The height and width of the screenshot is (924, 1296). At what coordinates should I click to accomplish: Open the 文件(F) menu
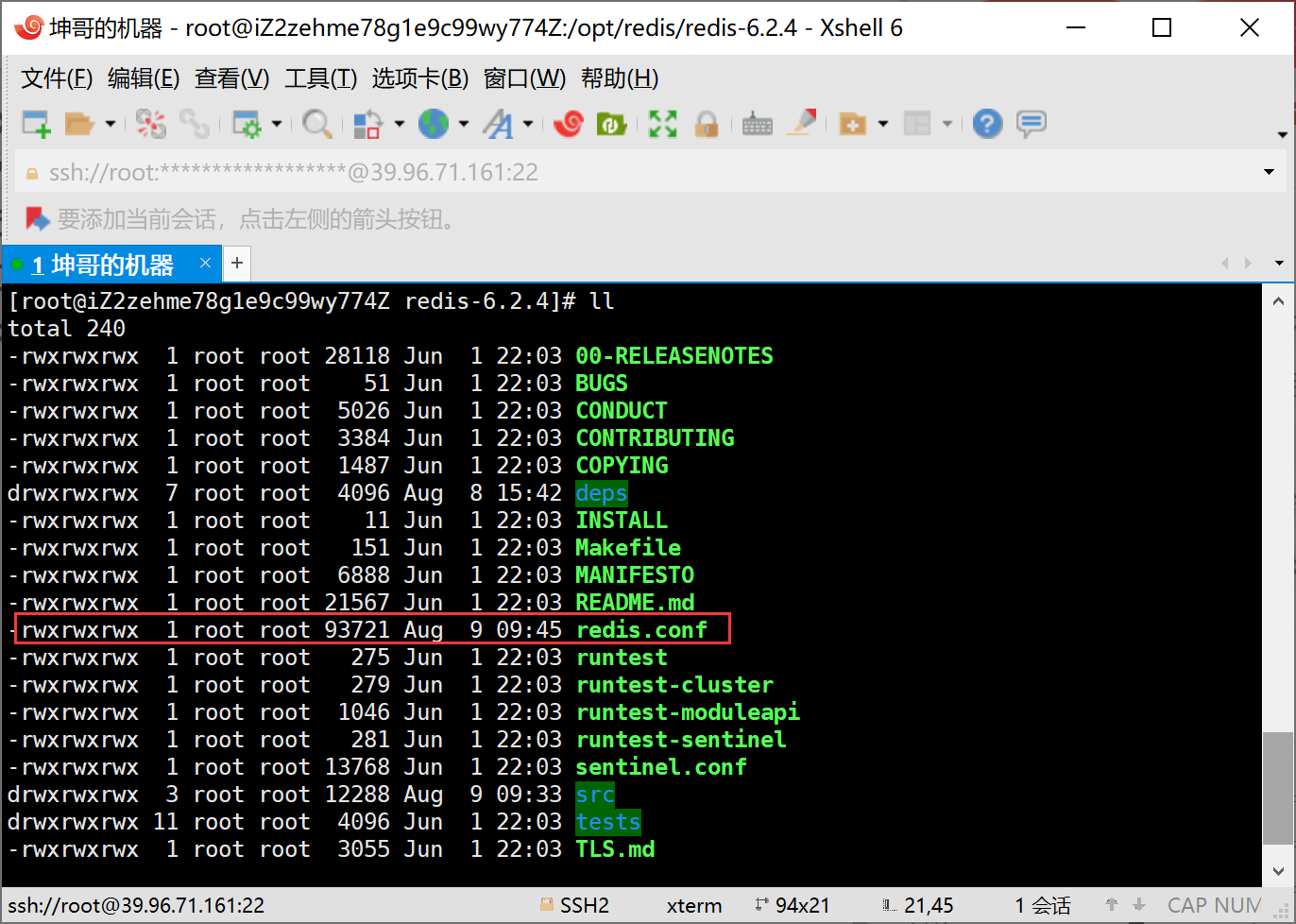coord(57,78)
